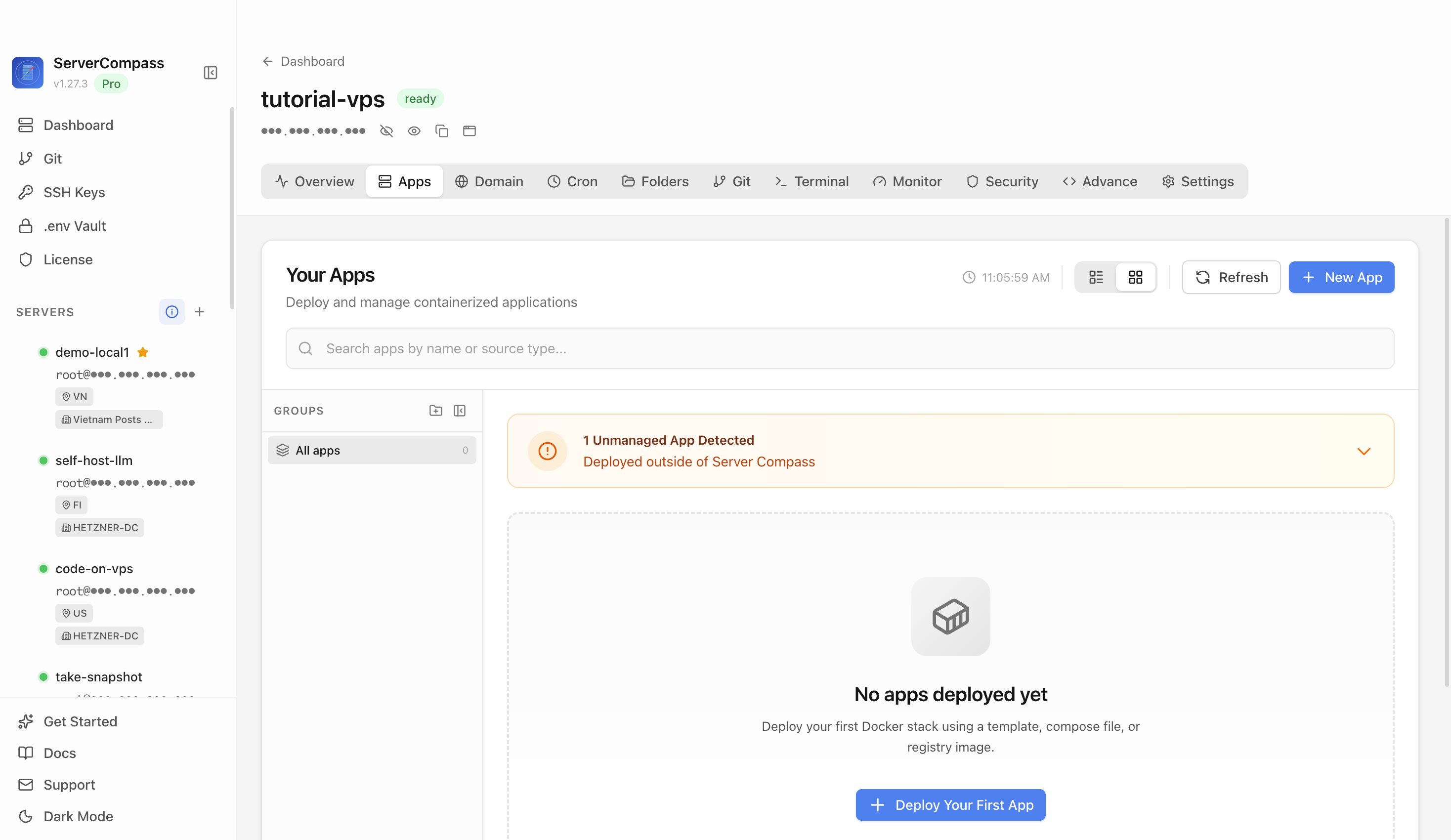
Task: Reveal the server IP with the eye icon
Action: pos(414,131)
